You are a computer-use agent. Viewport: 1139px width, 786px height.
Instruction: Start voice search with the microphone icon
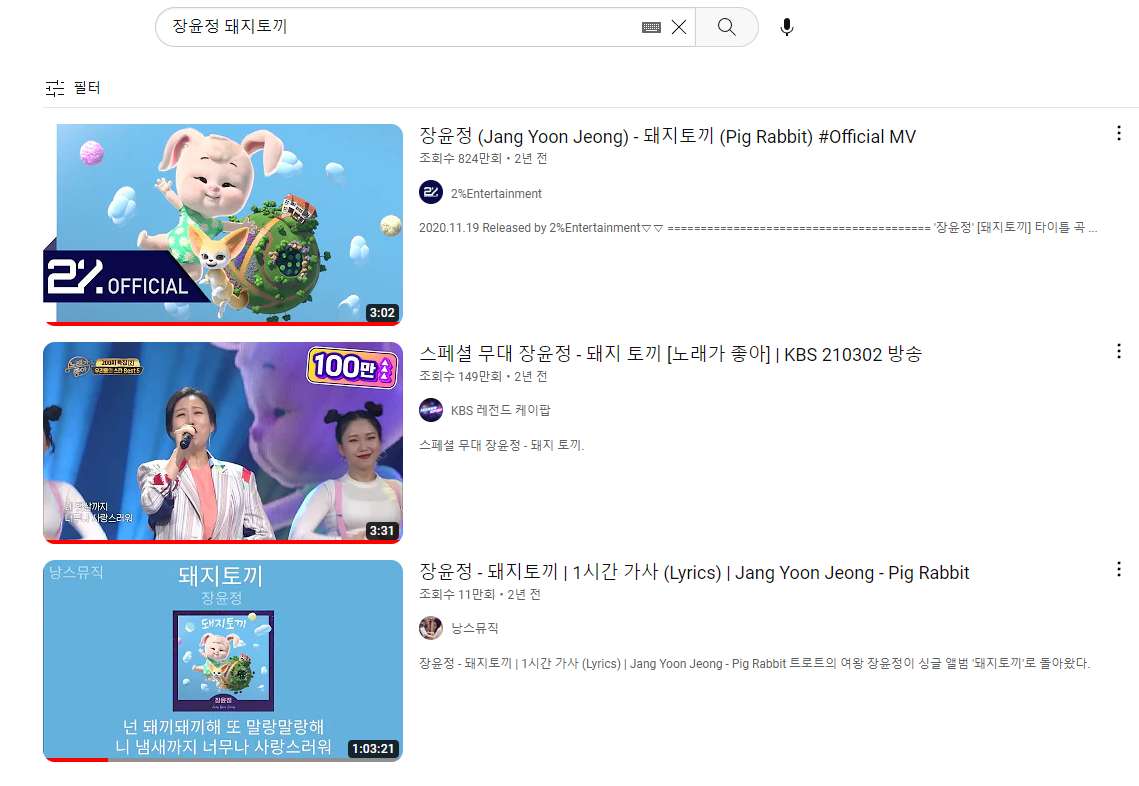tap(787, 27)
